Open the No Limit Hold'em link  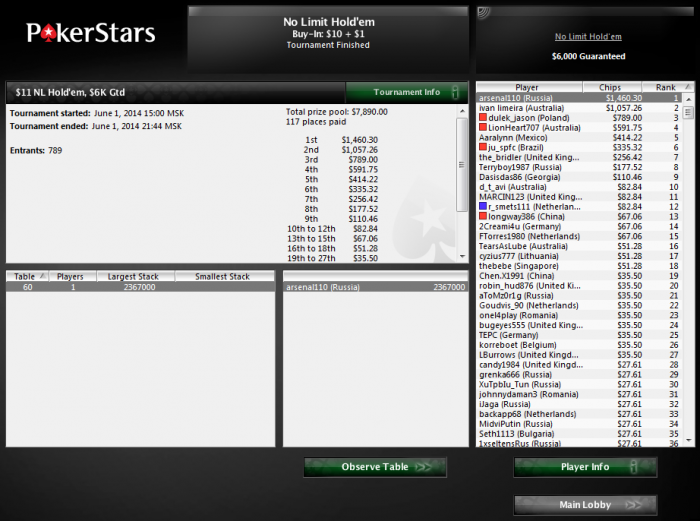click(x=588, y=37)
